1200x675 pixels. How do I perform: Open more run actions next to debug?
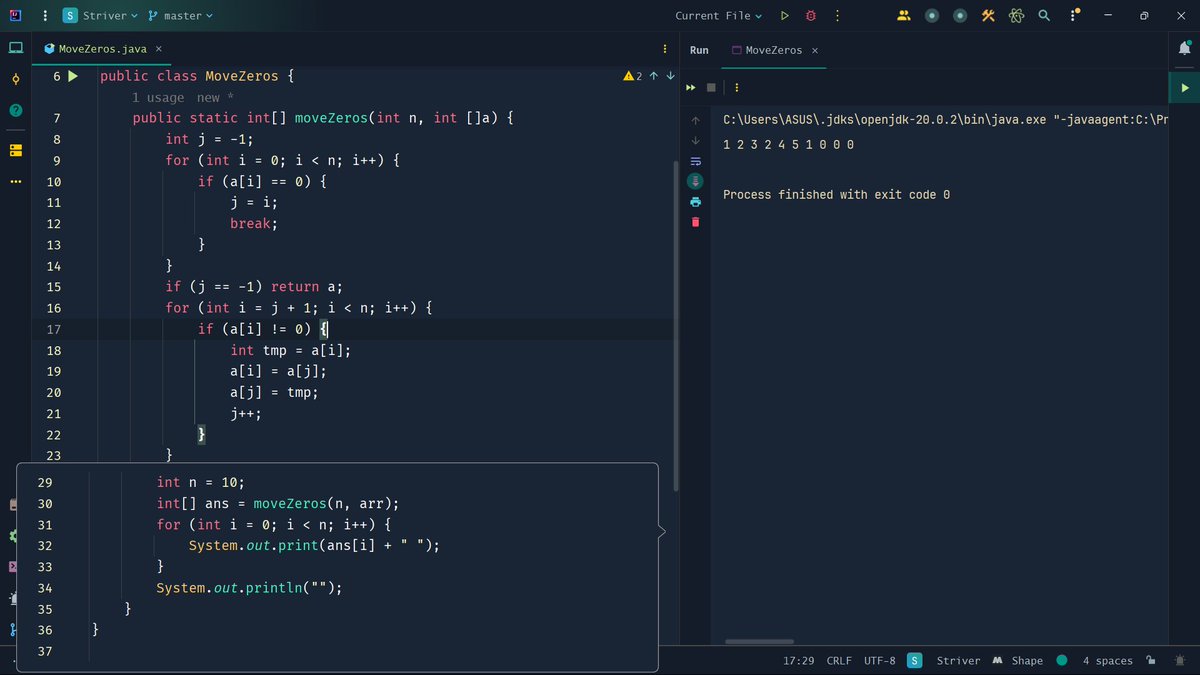coord(837,16)
